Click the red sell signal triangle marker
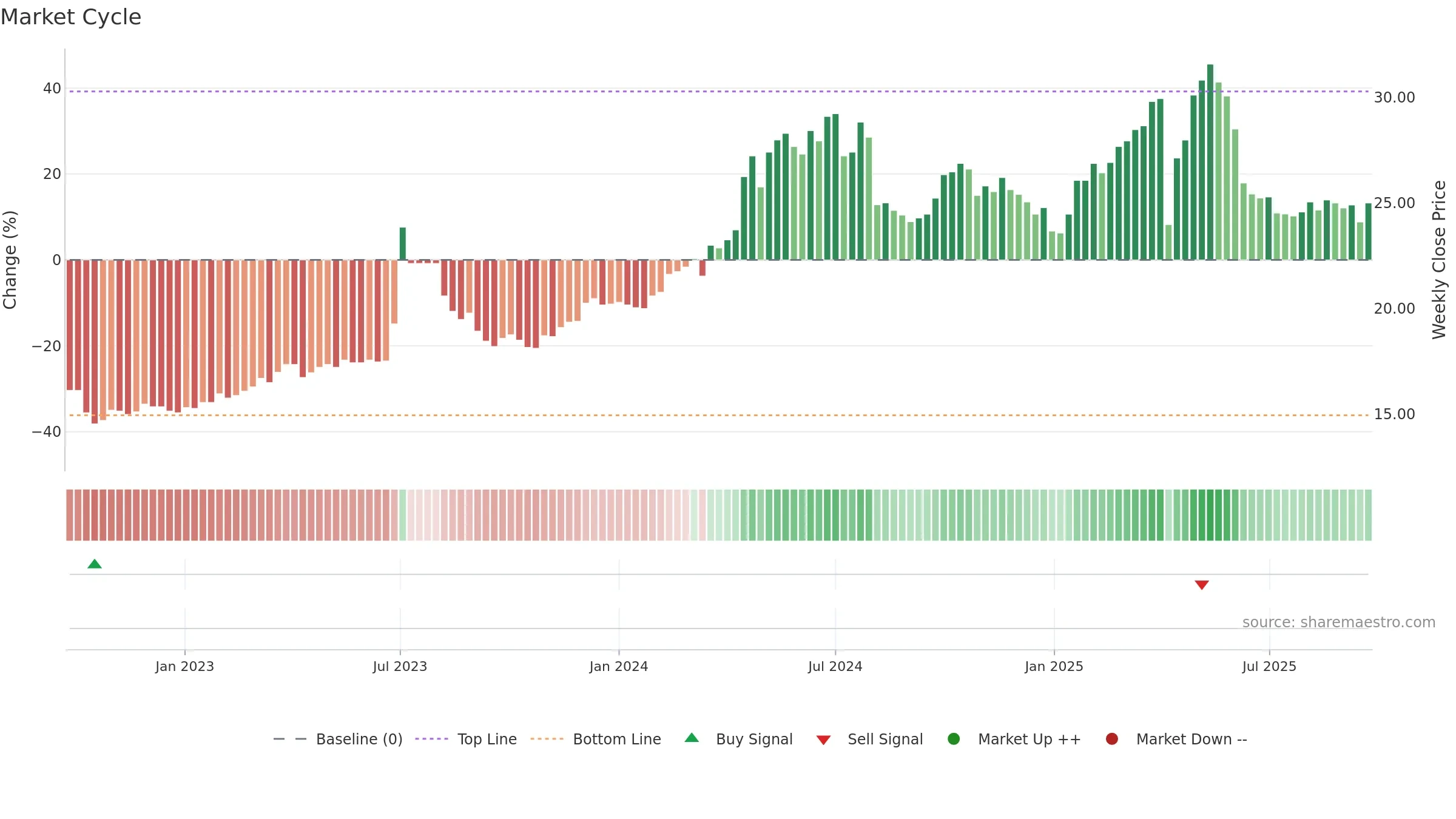Screen dimensions: 1456x819 tap(1202, 585)
